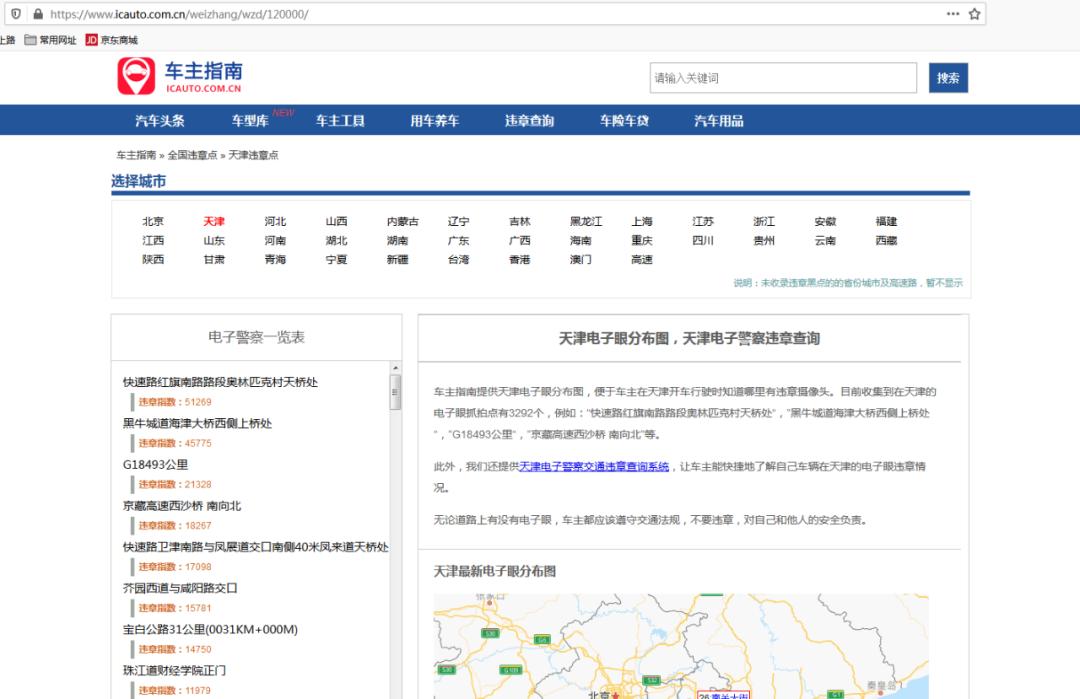The image size is (1080, 699).
Task: Click the 车主指南 site logo
Action: (178, 75)
